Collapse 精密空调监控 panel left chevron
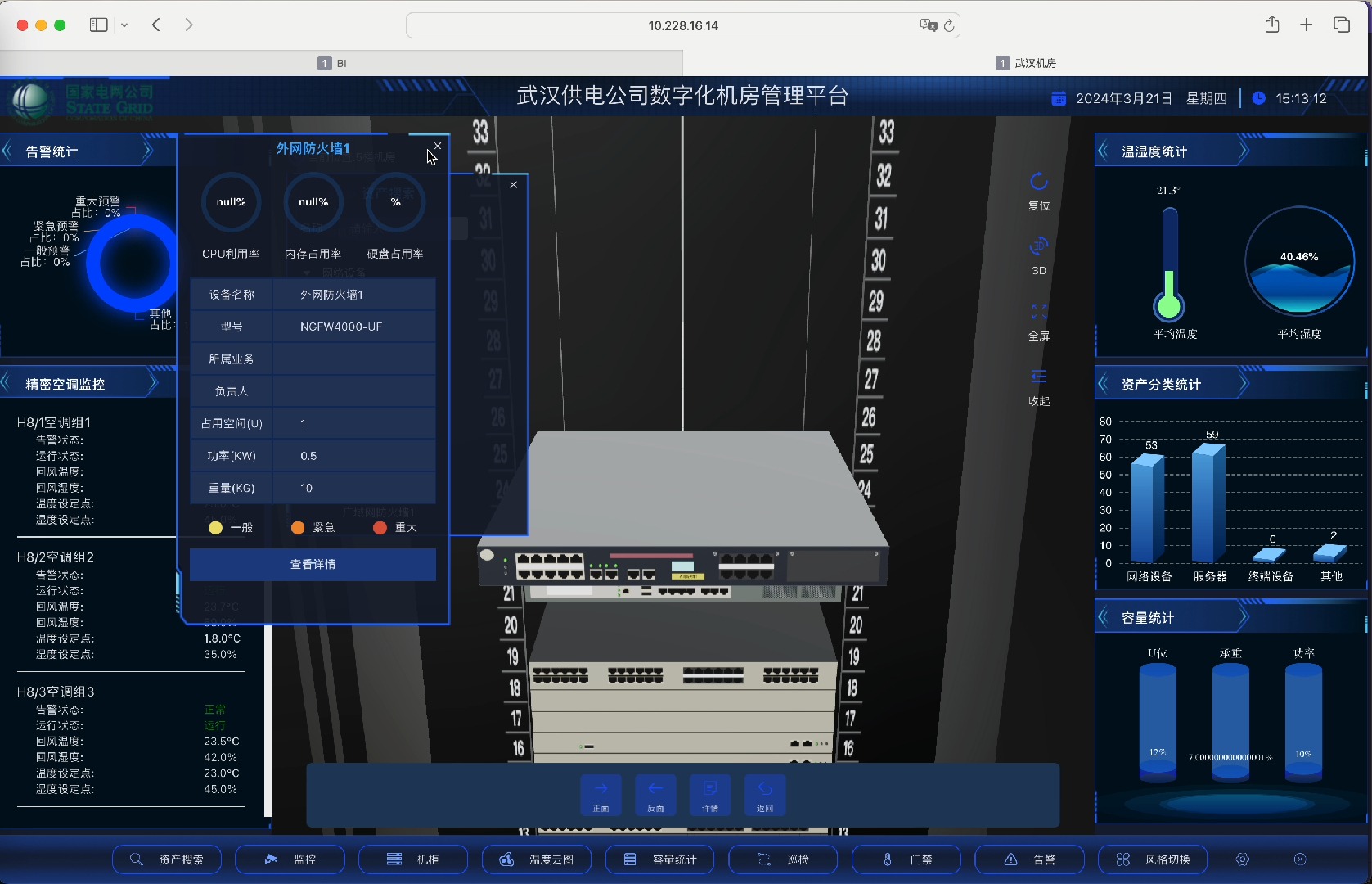Viewport: 1372px width, 884px height. [7, 383]
